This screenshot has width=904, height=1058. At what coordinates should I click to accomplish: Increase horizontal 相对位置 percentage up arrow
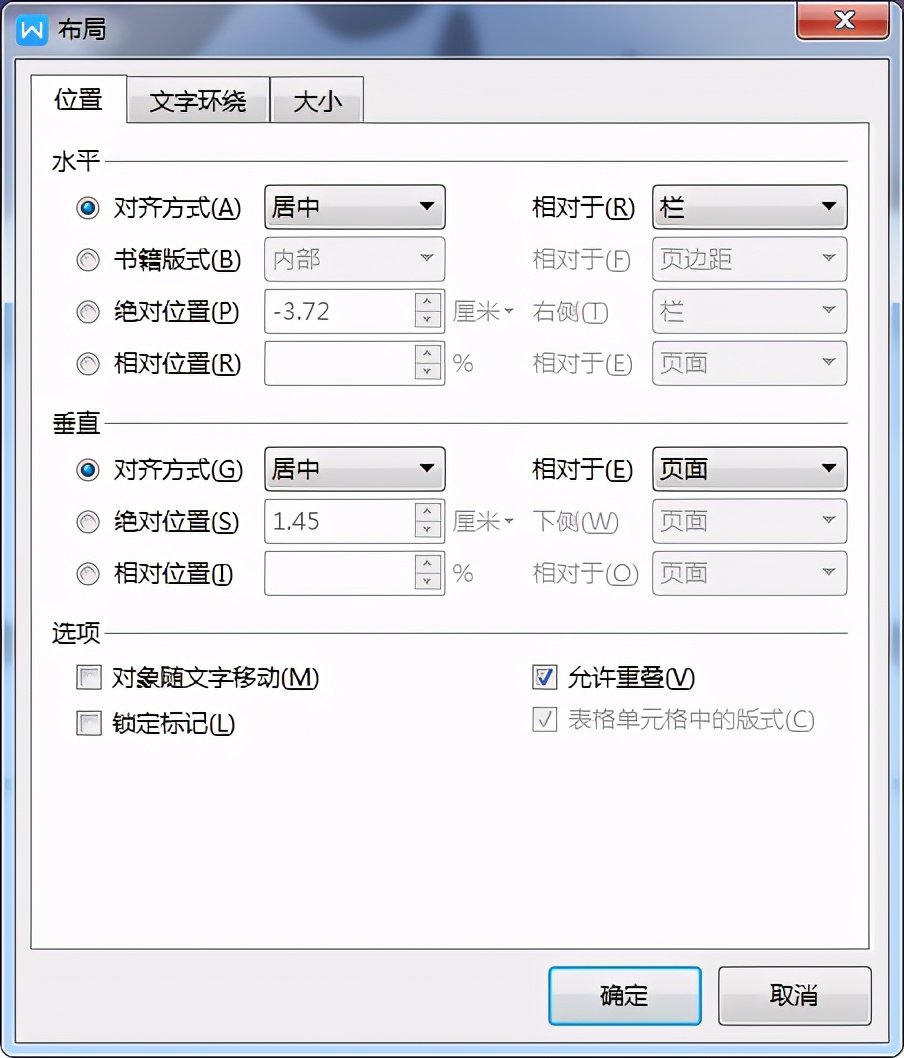(428, 354)
